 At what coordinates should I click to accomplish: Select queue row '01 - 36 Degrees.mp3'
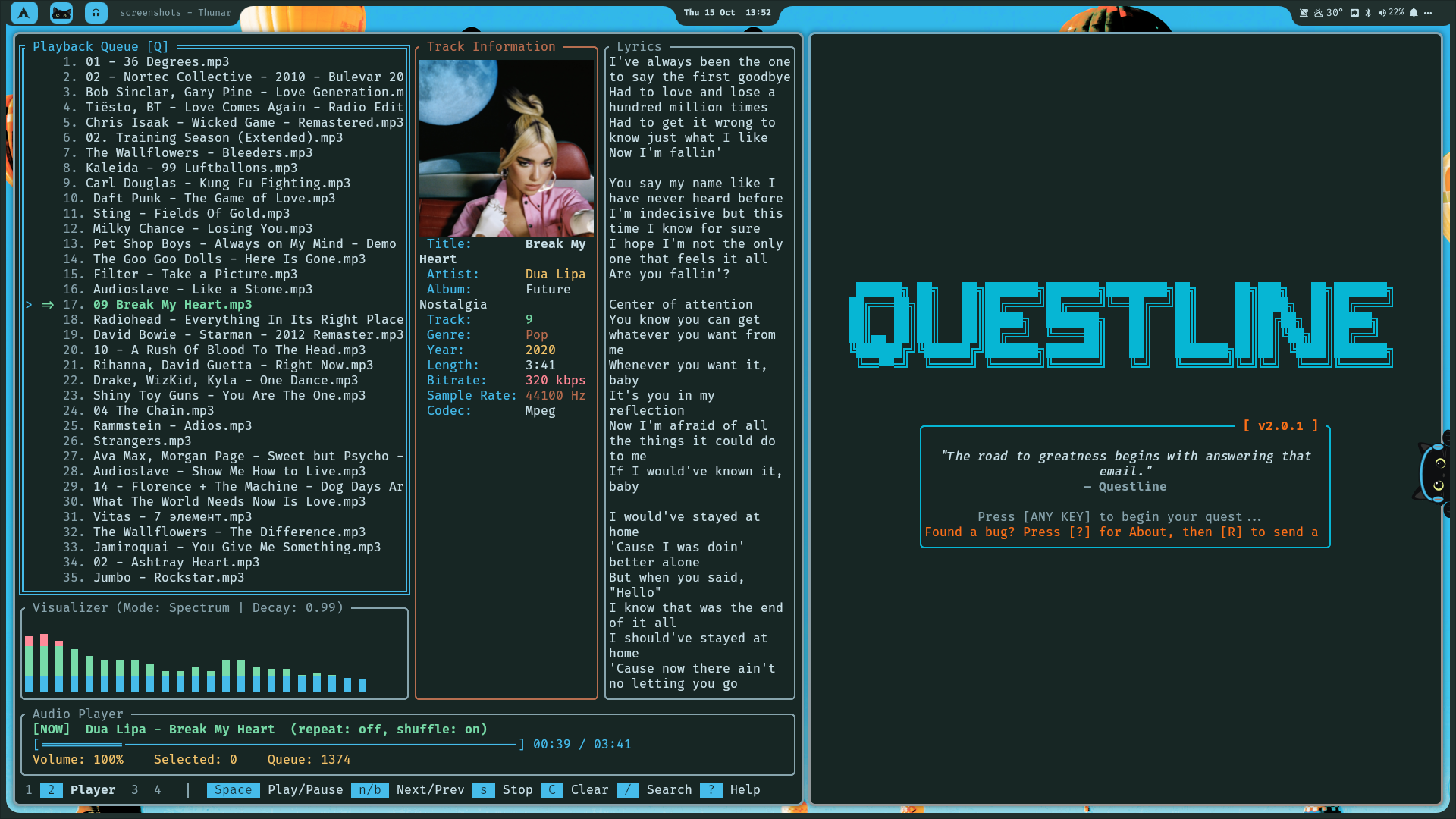click(216, 61)
